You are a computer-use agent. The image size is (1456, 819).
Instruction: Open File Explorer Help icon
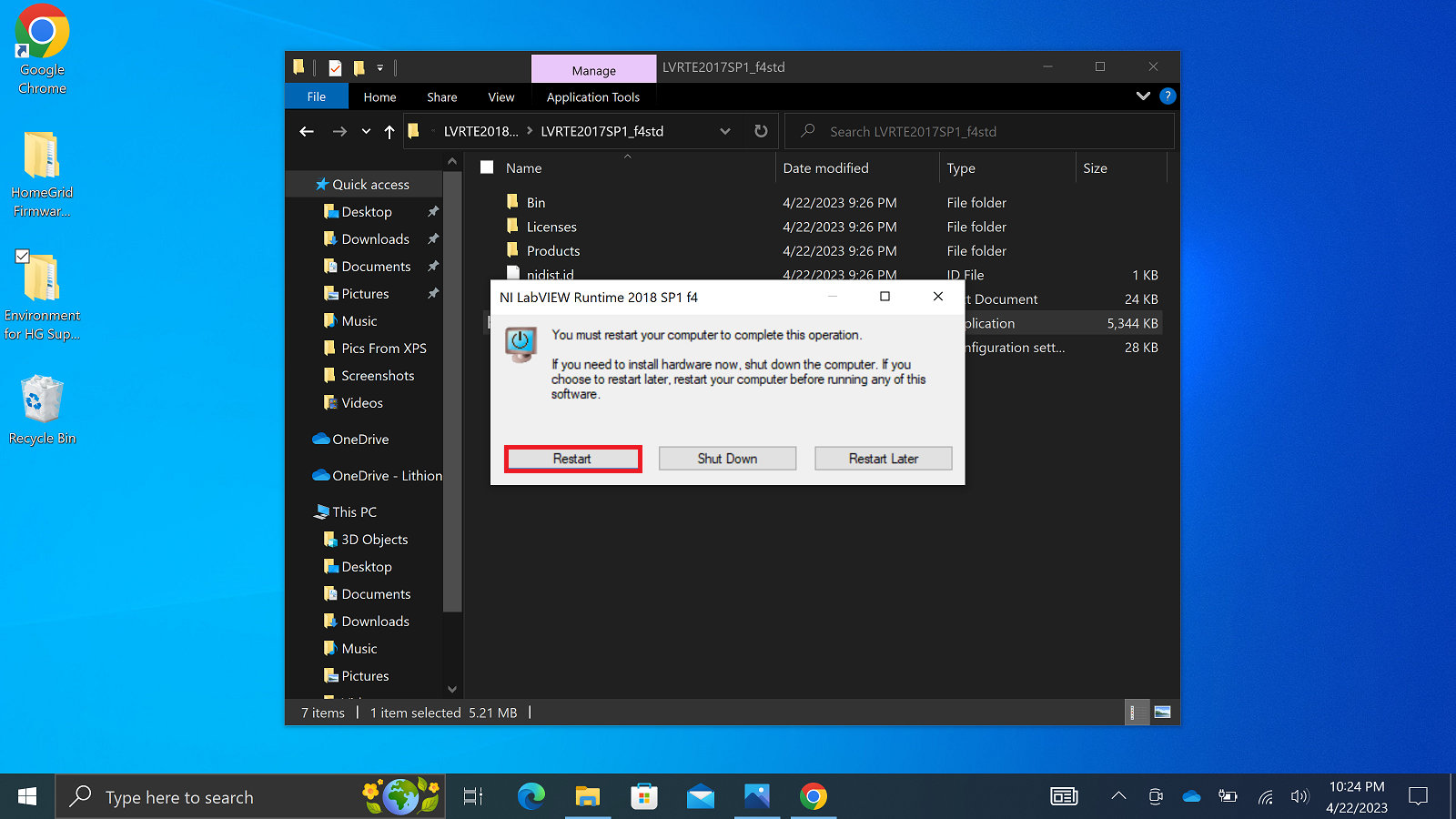coord(1168,96)
